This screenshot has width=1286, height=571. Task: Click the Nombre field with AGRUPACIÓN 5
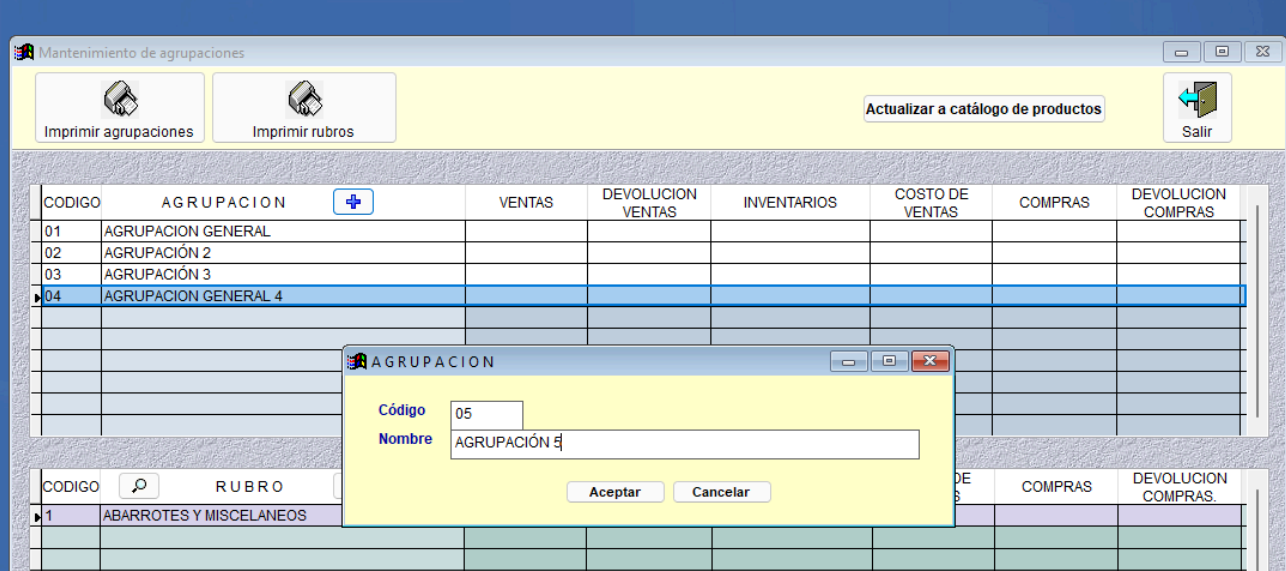click(x=685, y=444)
